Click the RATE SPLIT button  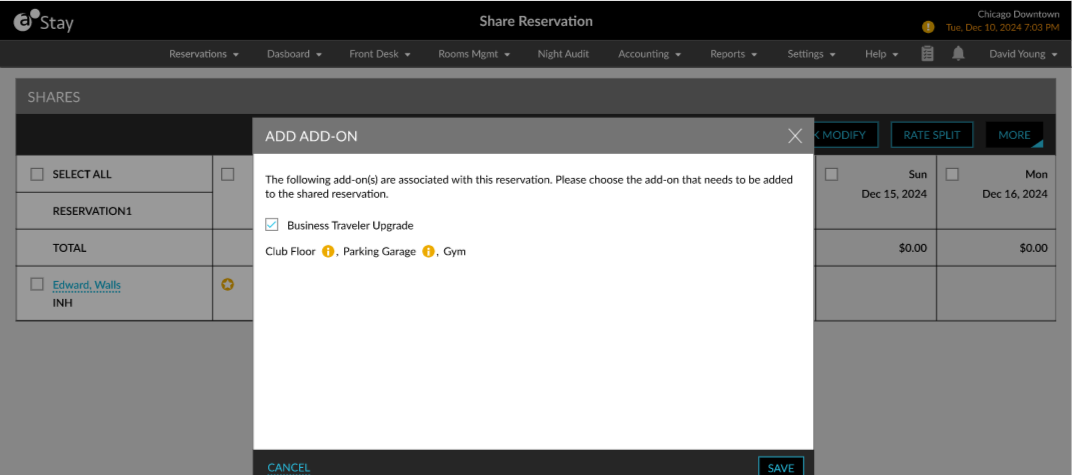(x=932, y=135)
